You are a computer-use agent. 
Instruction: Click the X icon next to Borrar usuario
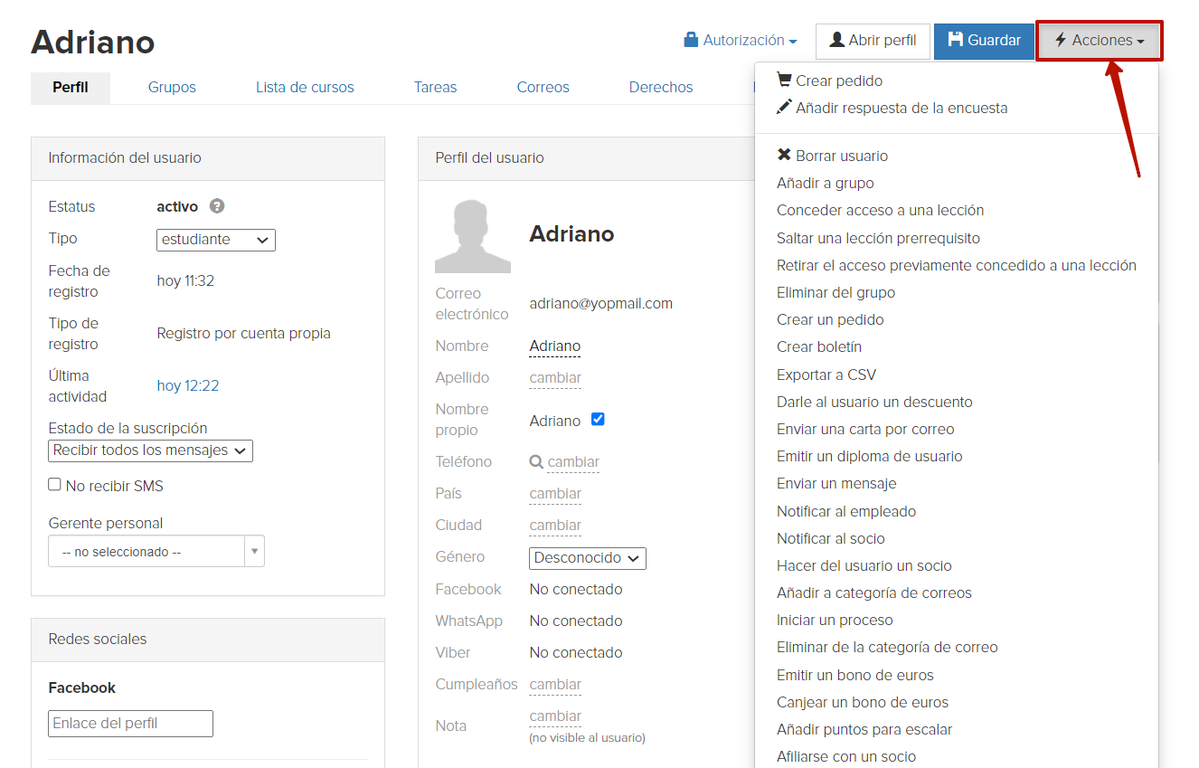pos(784,155)
